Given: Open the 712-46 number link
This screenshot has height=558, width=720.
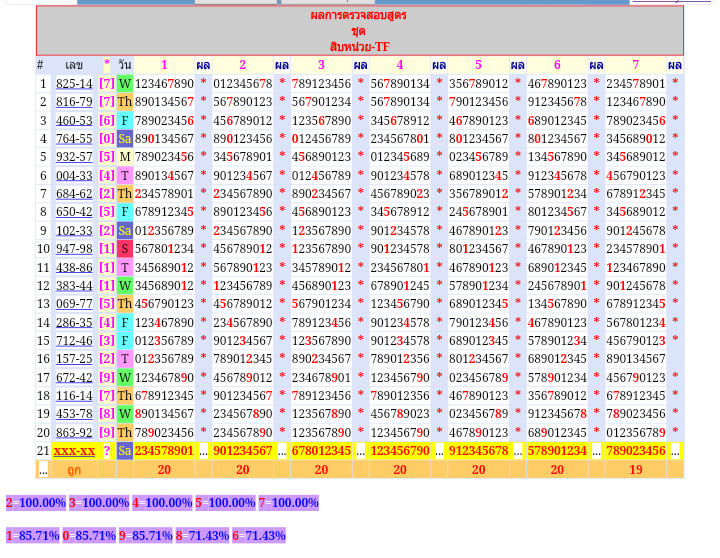Looking at the screenshot, I should [x=74, y=341].
